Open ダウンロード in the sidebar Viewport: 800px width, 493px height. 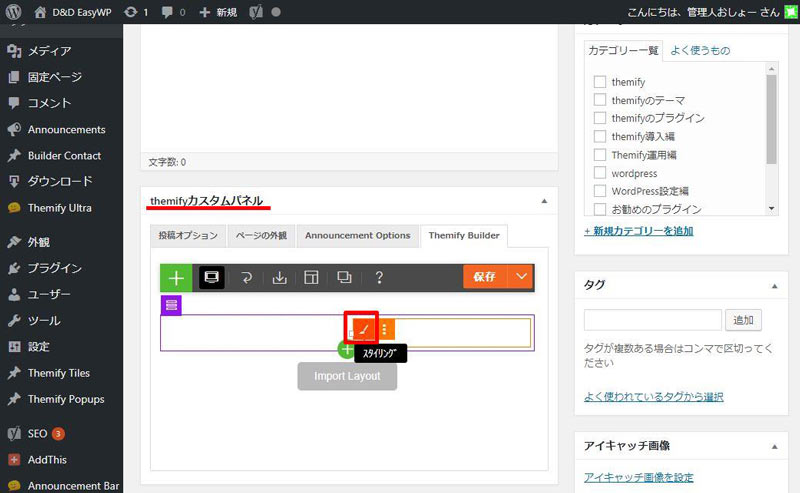point(61,181)
